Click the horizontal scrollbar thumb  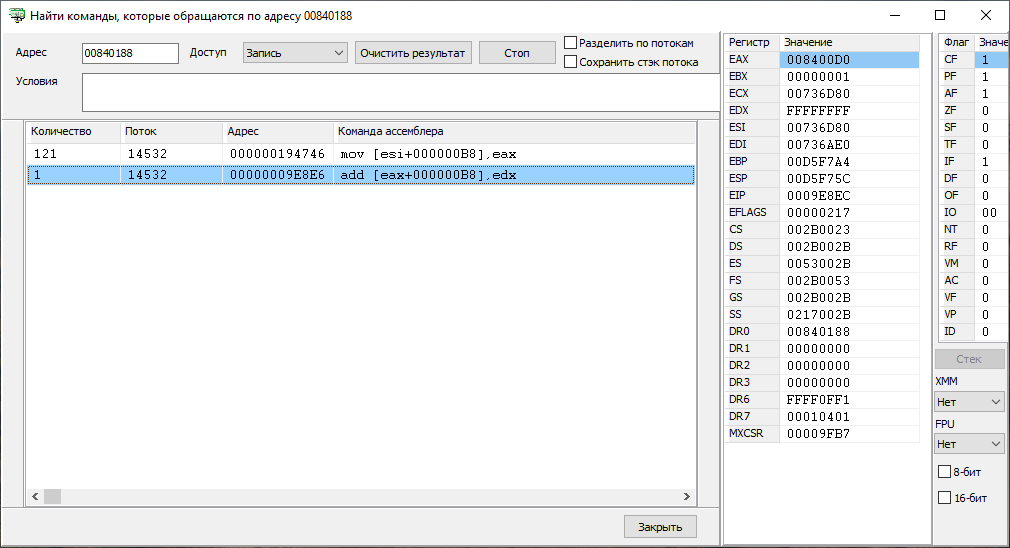(x=52, y=496)
